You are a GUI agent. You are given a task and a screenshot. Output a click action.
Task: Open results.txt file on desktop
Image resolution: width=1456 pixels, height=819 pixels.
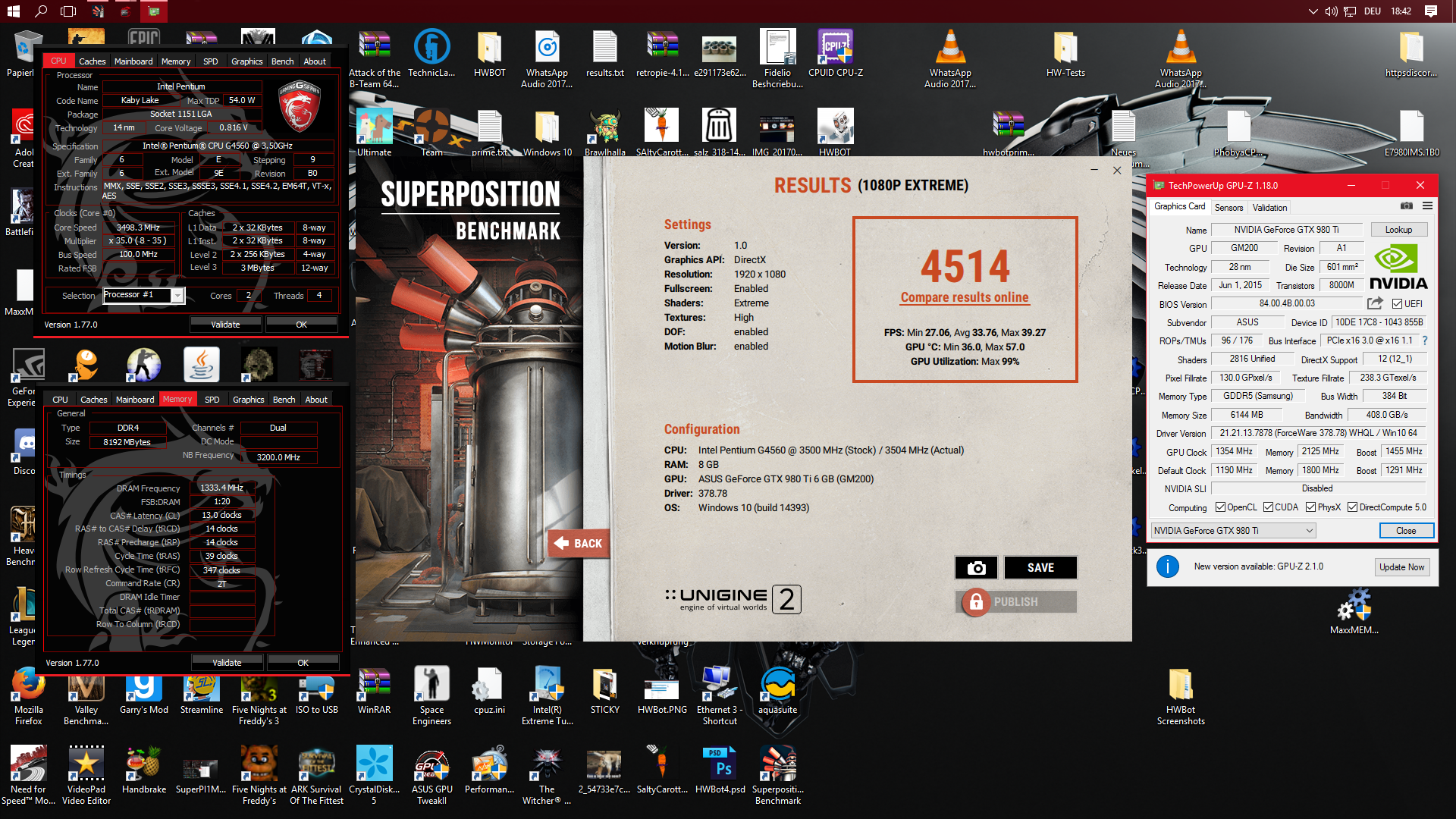(x=604, y=53)
